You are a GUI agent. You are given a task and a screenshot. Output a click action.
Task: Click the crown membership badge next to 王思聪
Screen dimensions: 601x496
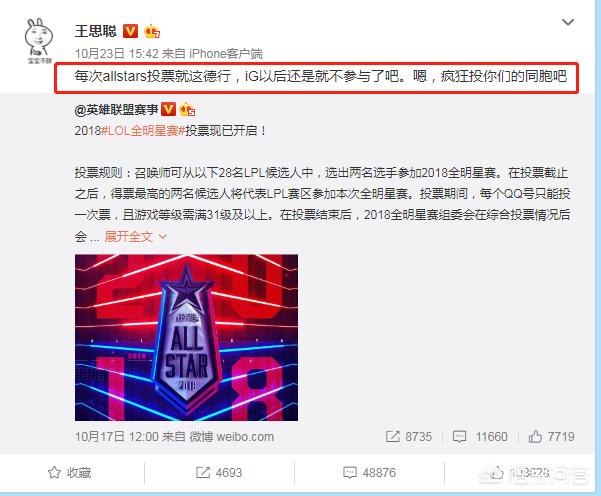coord(152,31)
